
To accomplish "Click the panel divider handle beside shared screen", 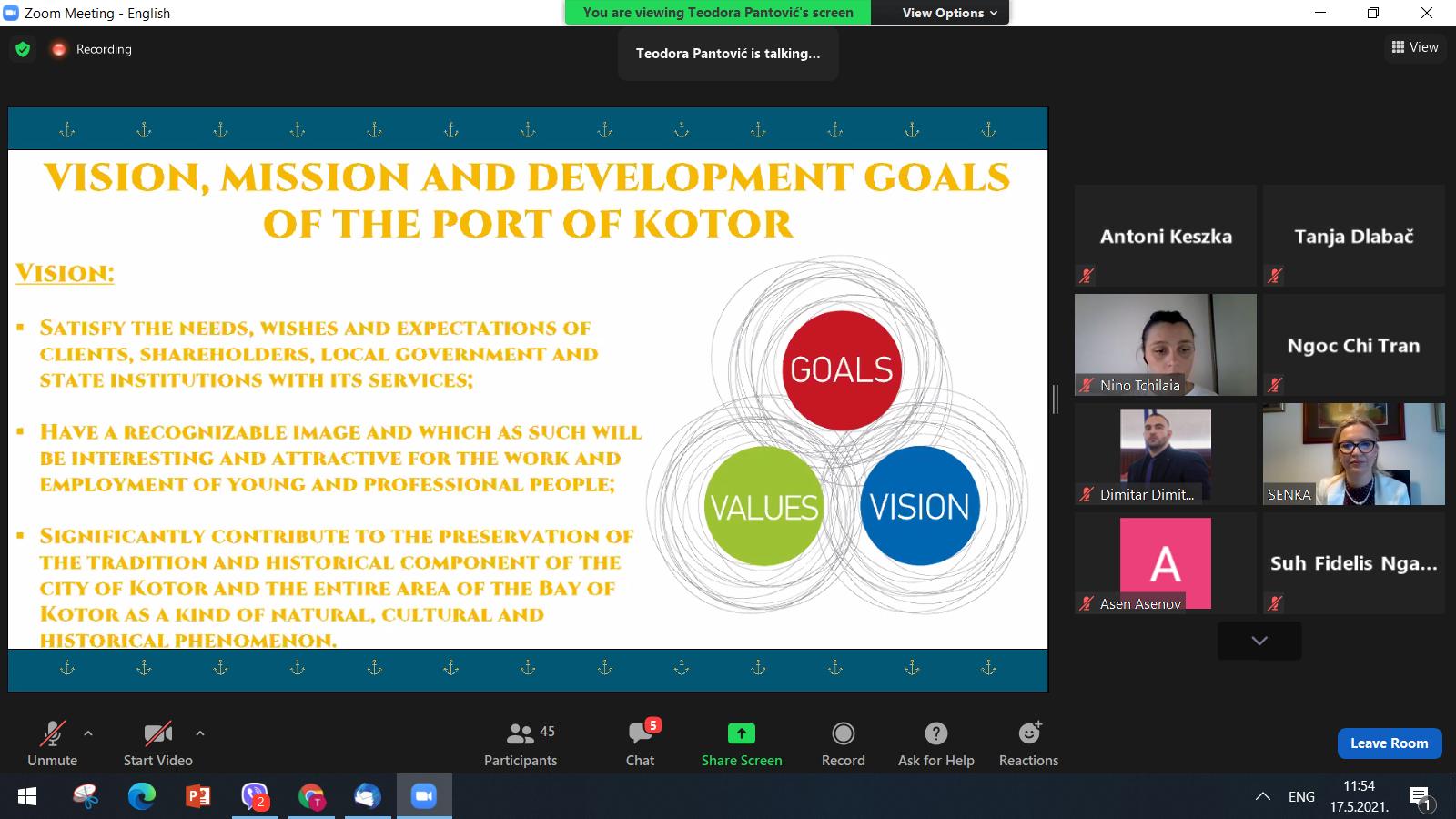I will (x=1056, y=399).
